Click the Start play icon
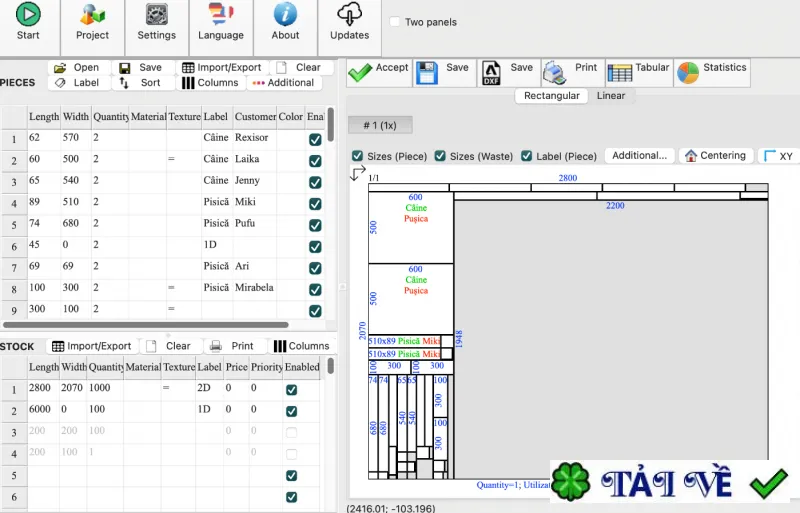800x513 pixels. [x=28, y=14]
